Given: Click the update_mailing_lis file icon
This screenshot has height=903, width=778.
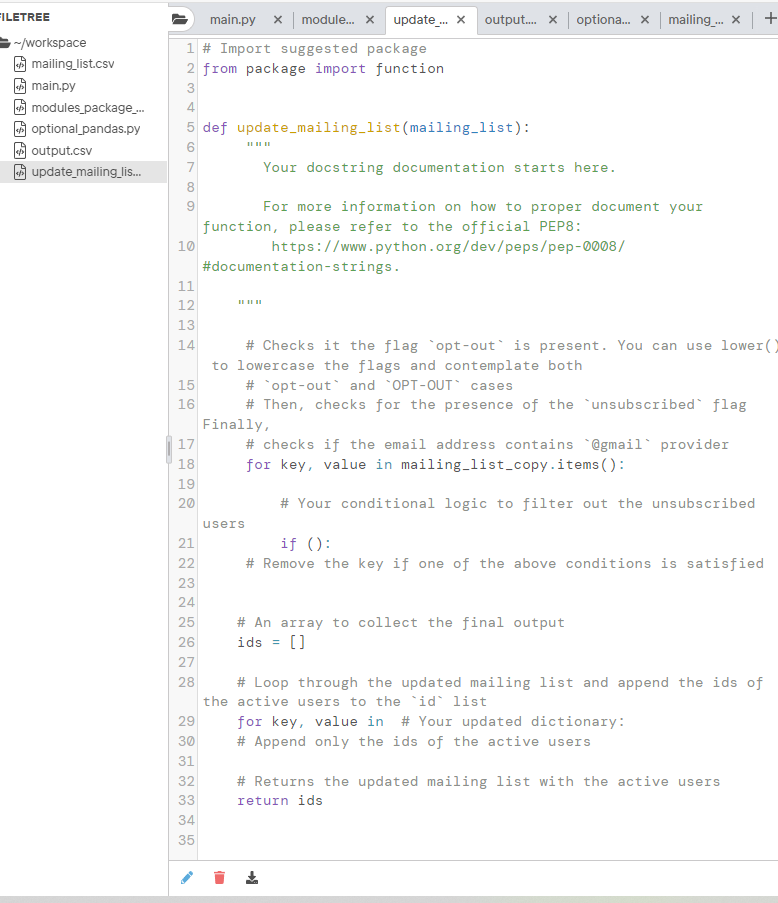Looking at the screenshot, I should pyautogui.click(x=20, y=172).
